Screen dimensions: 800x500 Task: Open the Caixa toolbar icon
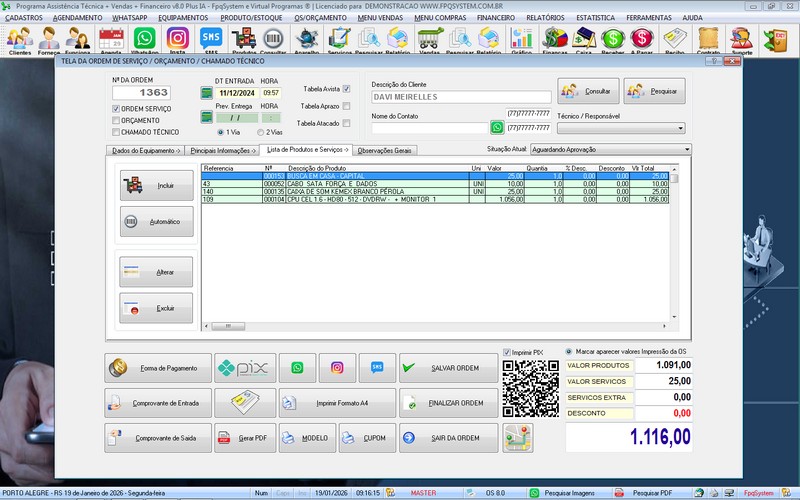coord(584,40)
